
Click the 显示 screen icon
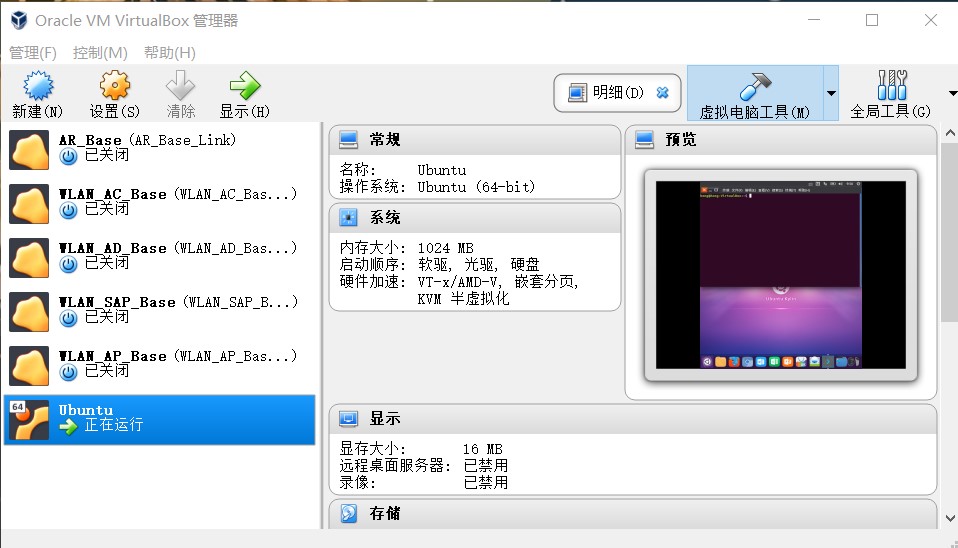coord(348,419)
